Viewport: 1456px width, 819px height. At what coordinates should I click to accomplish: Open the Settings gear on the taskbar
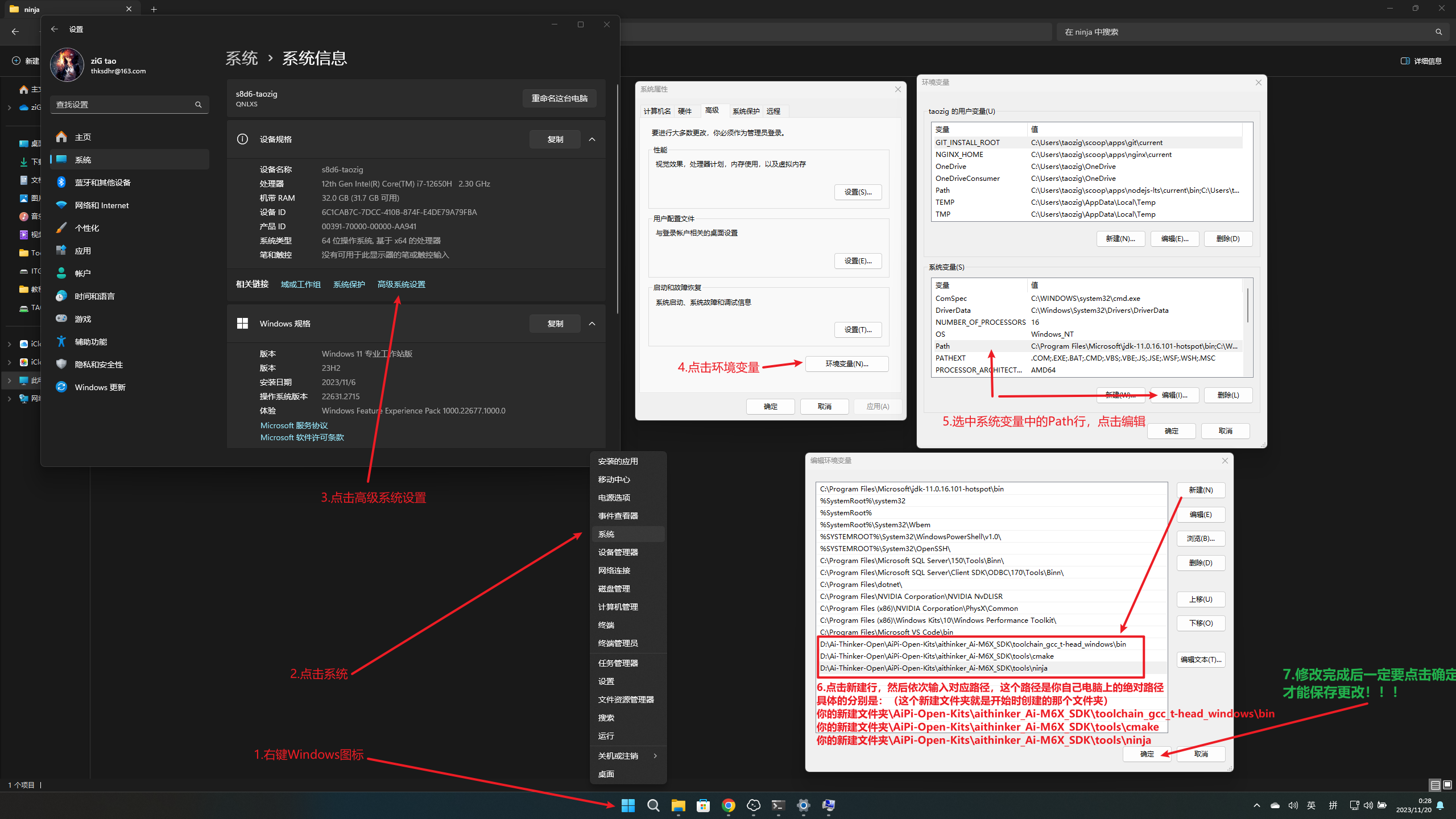point(803,805)
